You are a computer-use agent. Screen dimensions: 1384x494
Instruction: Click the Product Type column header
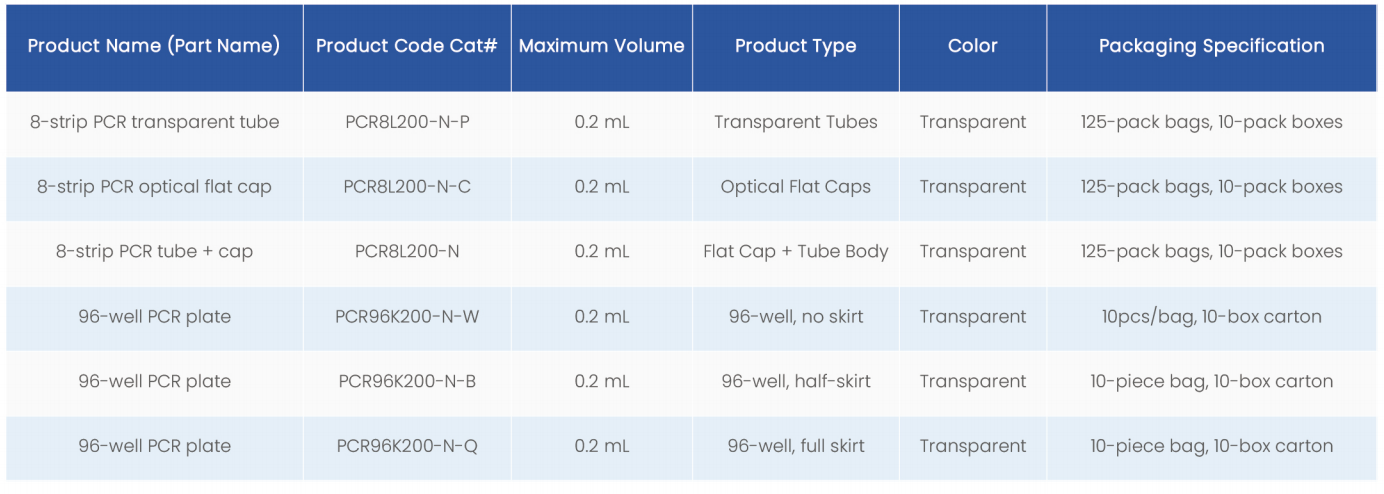(795, 46)
